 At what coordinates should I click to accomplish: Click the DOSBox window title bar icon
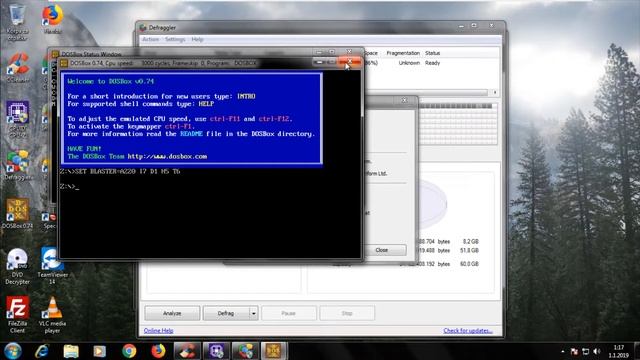pos(64,63)
